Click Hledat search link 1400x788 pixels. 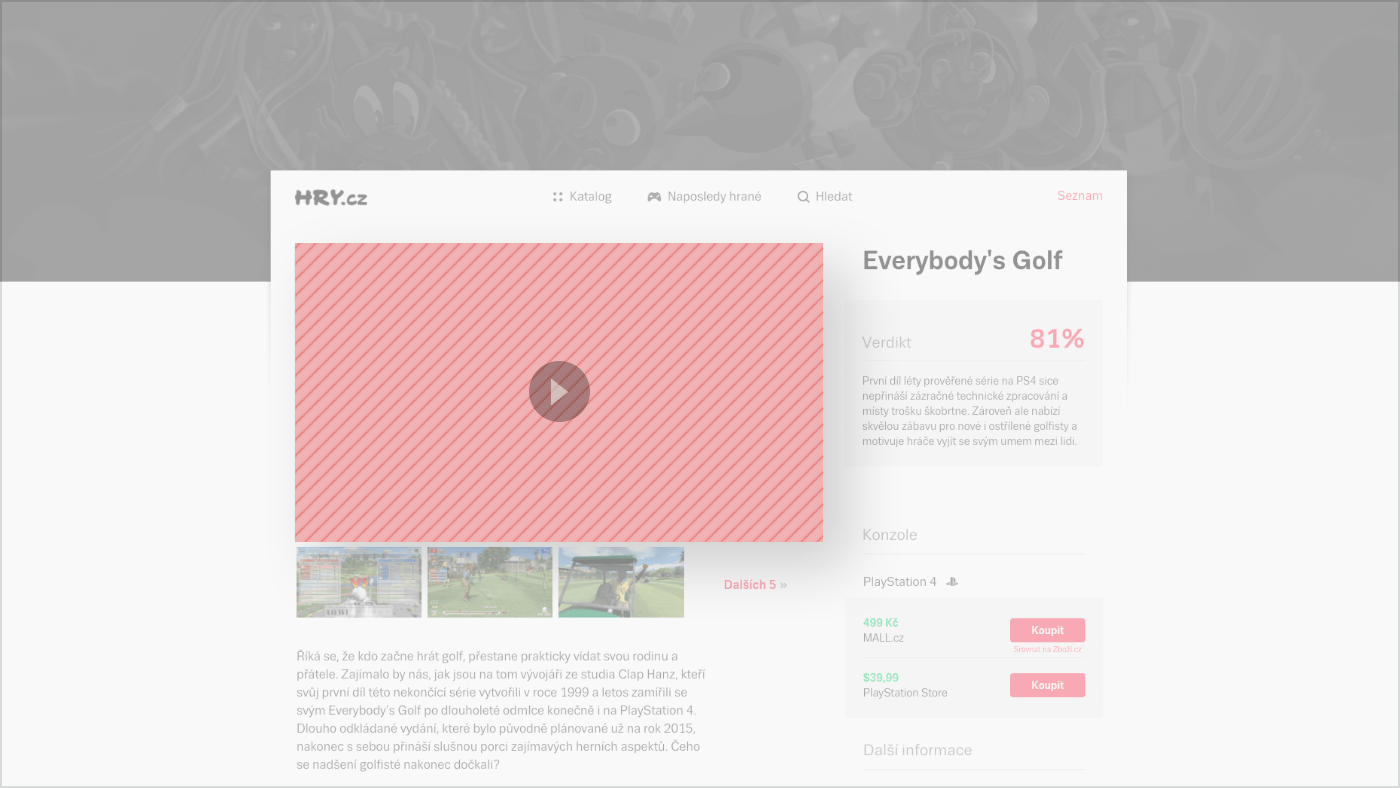(x=824, y=197)
